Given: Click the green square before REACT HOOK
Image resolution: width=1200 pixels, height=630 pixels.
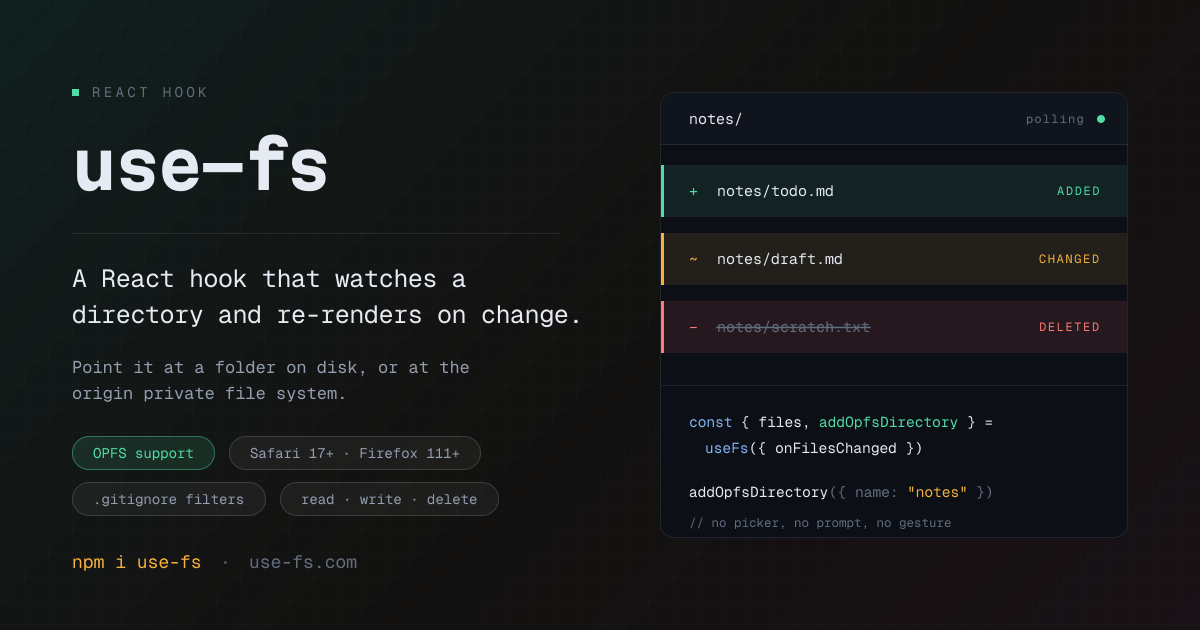Looking at the screenshot, I should tap(75, 92).
